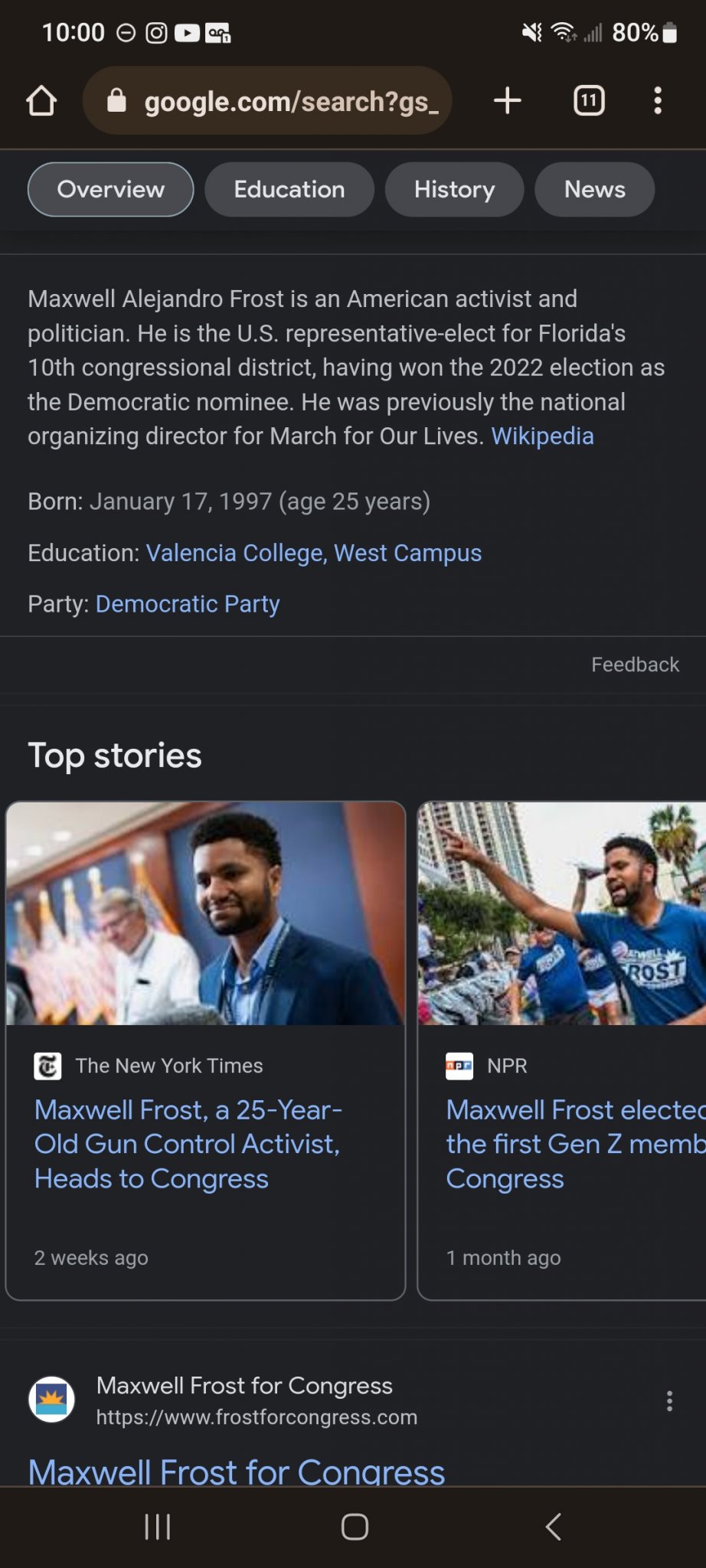Tap the google.com address bar
Image resolution: width=706 pixels, height=1568 pixels.
[291, 101]
